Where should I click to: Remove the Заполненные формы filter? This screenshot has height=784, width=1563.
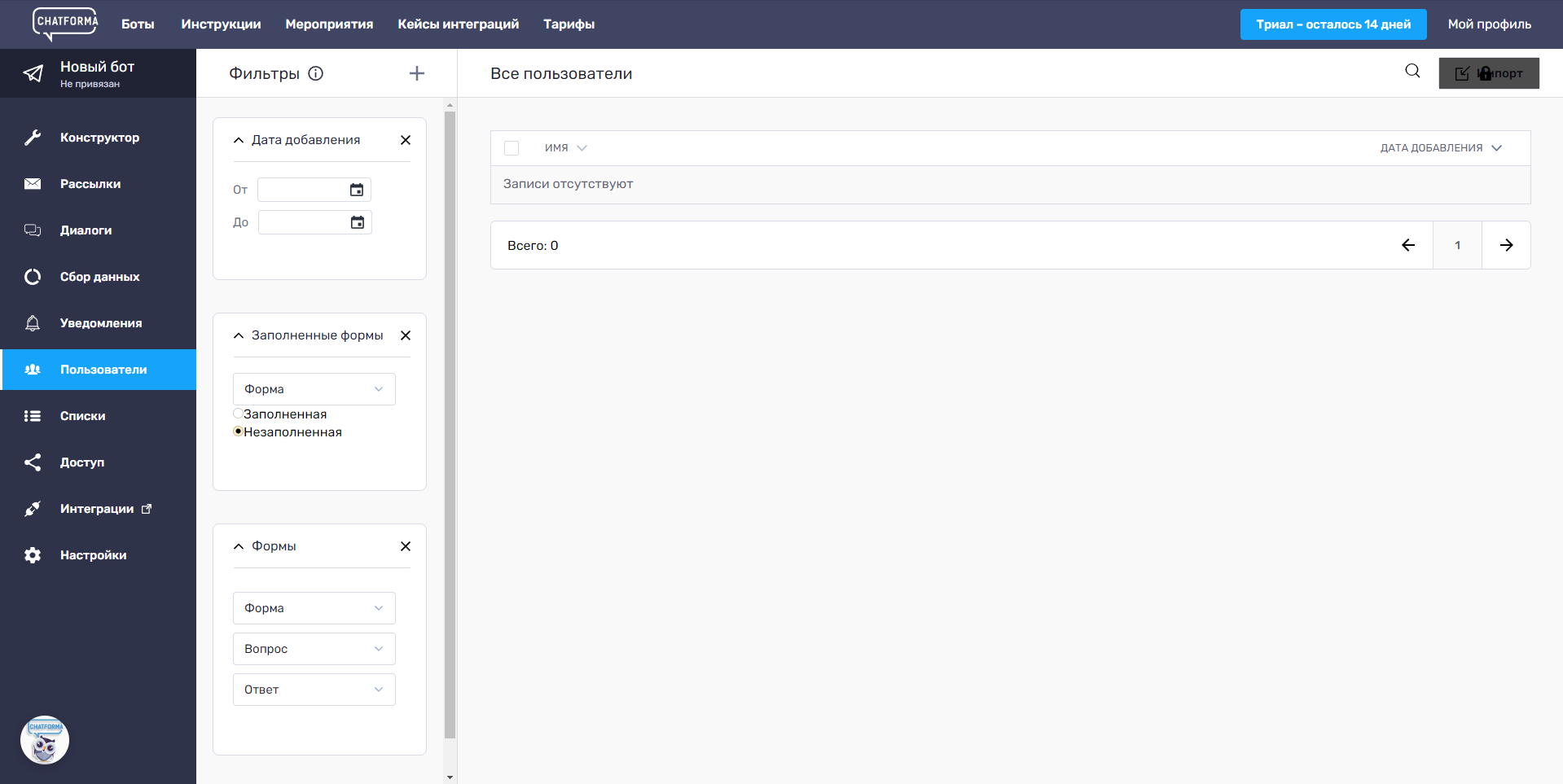tap(406, 335)
